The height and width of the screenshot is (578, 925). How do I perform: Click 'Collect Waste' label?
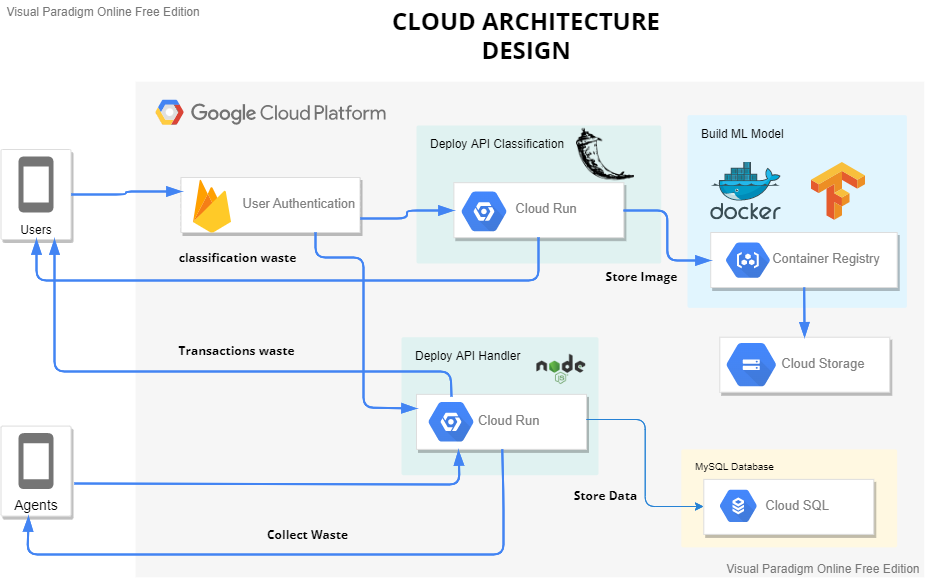(x=307, y=535)
